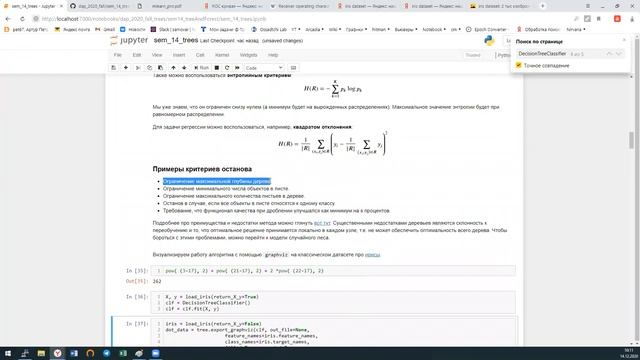Click the notebook title sem_14_trees
640x360 pixels.
click(x=176, y=40)
